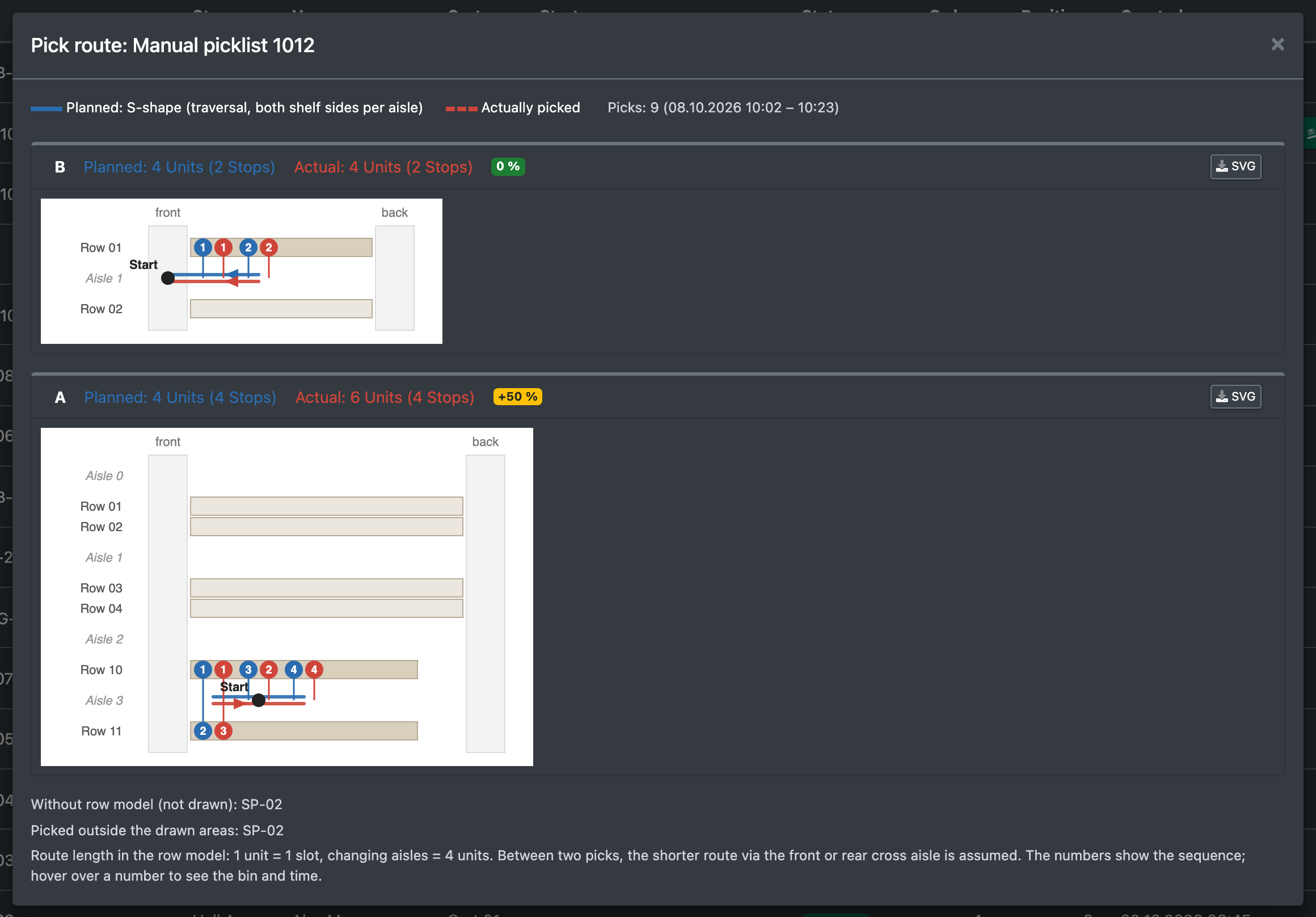Click the 'Pick route: Manual picklist 1012' title
1316x917 pixels.
pos(172,45)
